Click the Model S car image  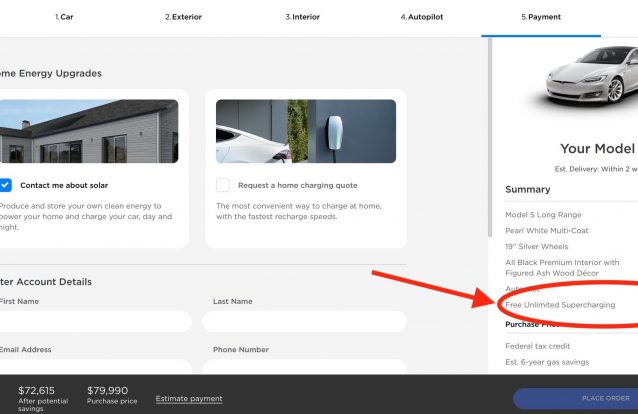(592, 77)
